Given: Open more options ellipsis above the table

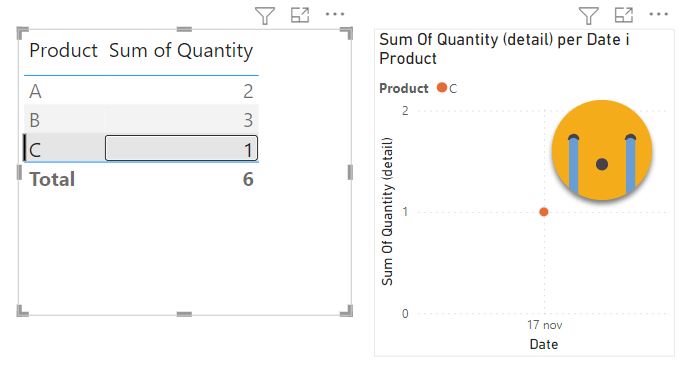Looking at the screenshot, I should tap(335, 14).
